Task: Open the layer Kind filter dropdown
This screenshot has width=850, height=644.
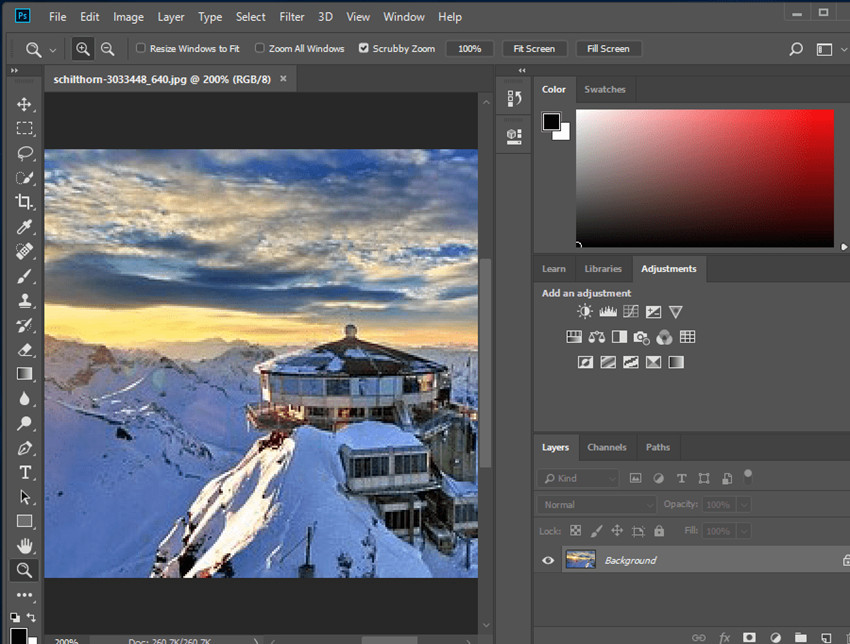Action: [x=579, y=479]
